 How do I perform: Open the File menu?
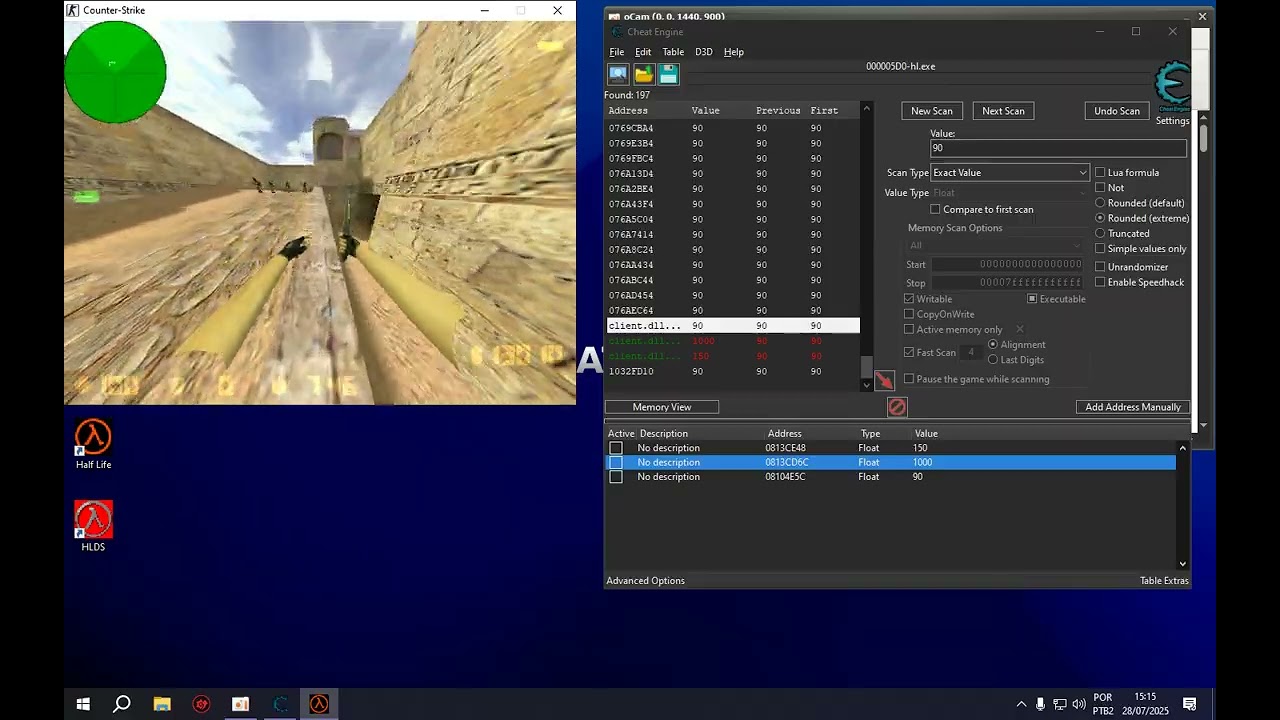(617, 52)
